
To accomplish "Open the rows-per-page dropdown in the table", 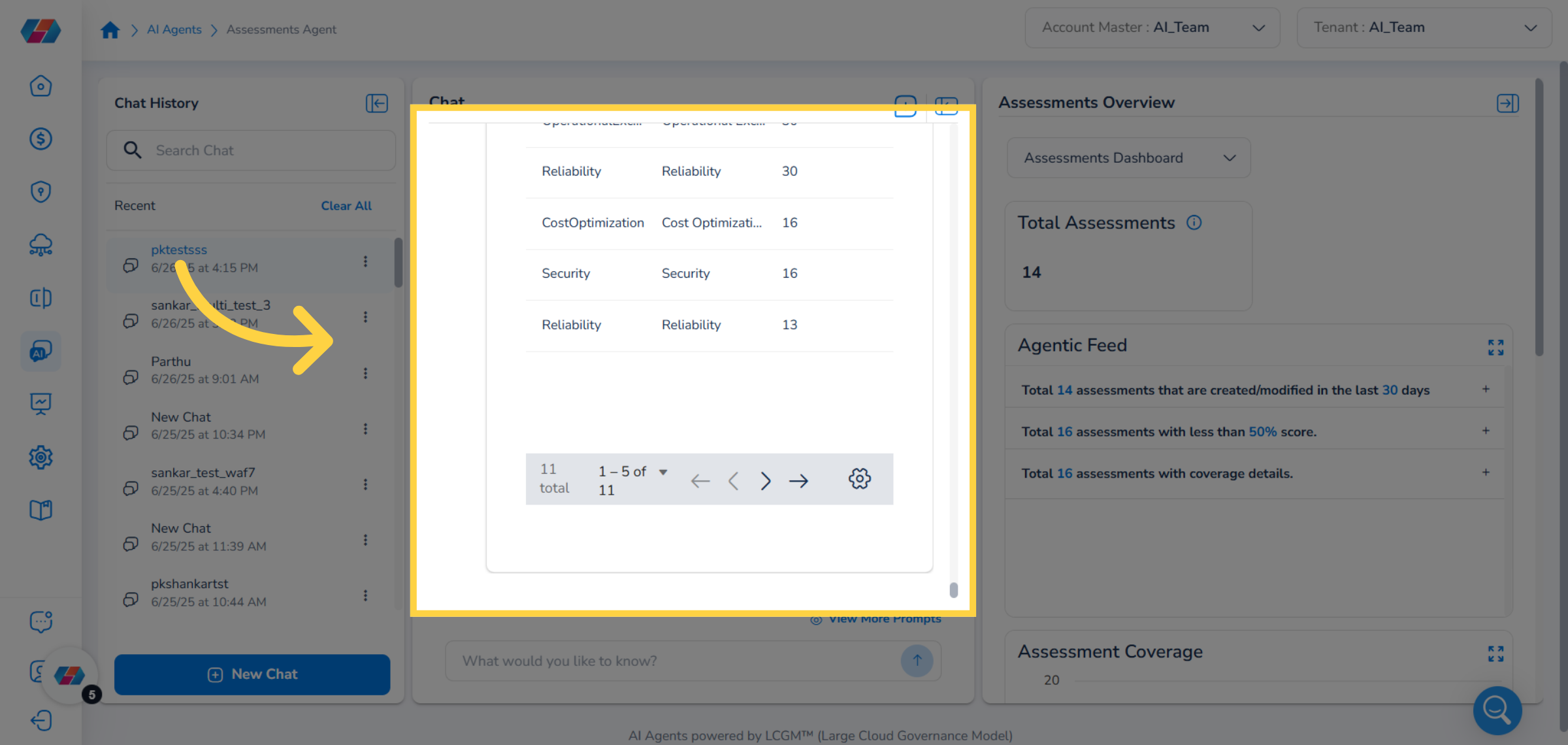I will click(x=662, y=471).
